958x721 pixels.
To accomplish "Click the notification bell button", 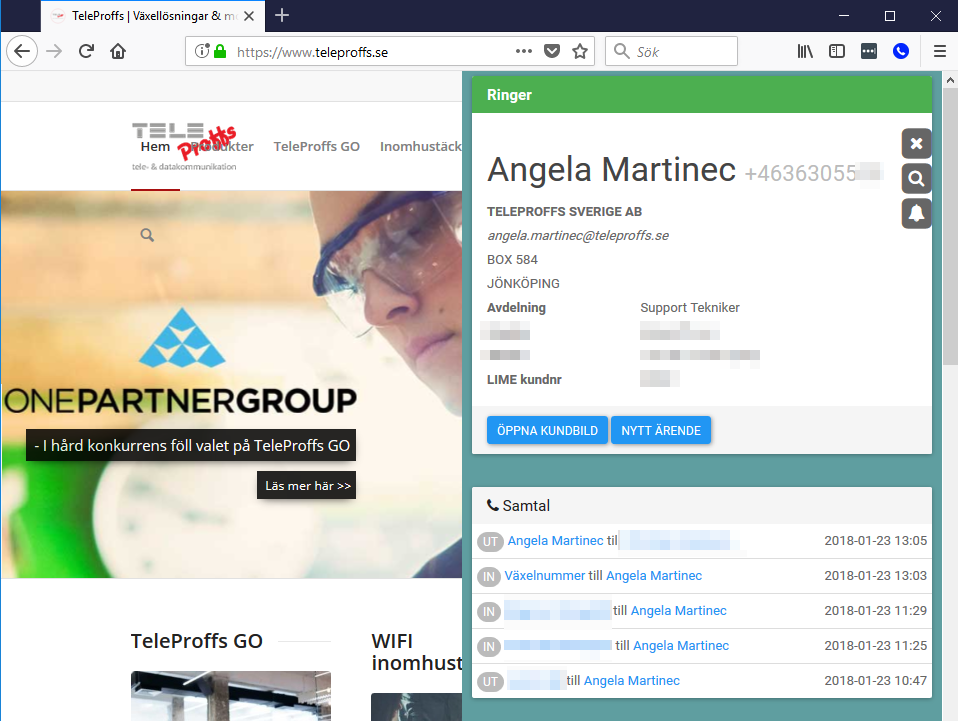I will point(916,213).
